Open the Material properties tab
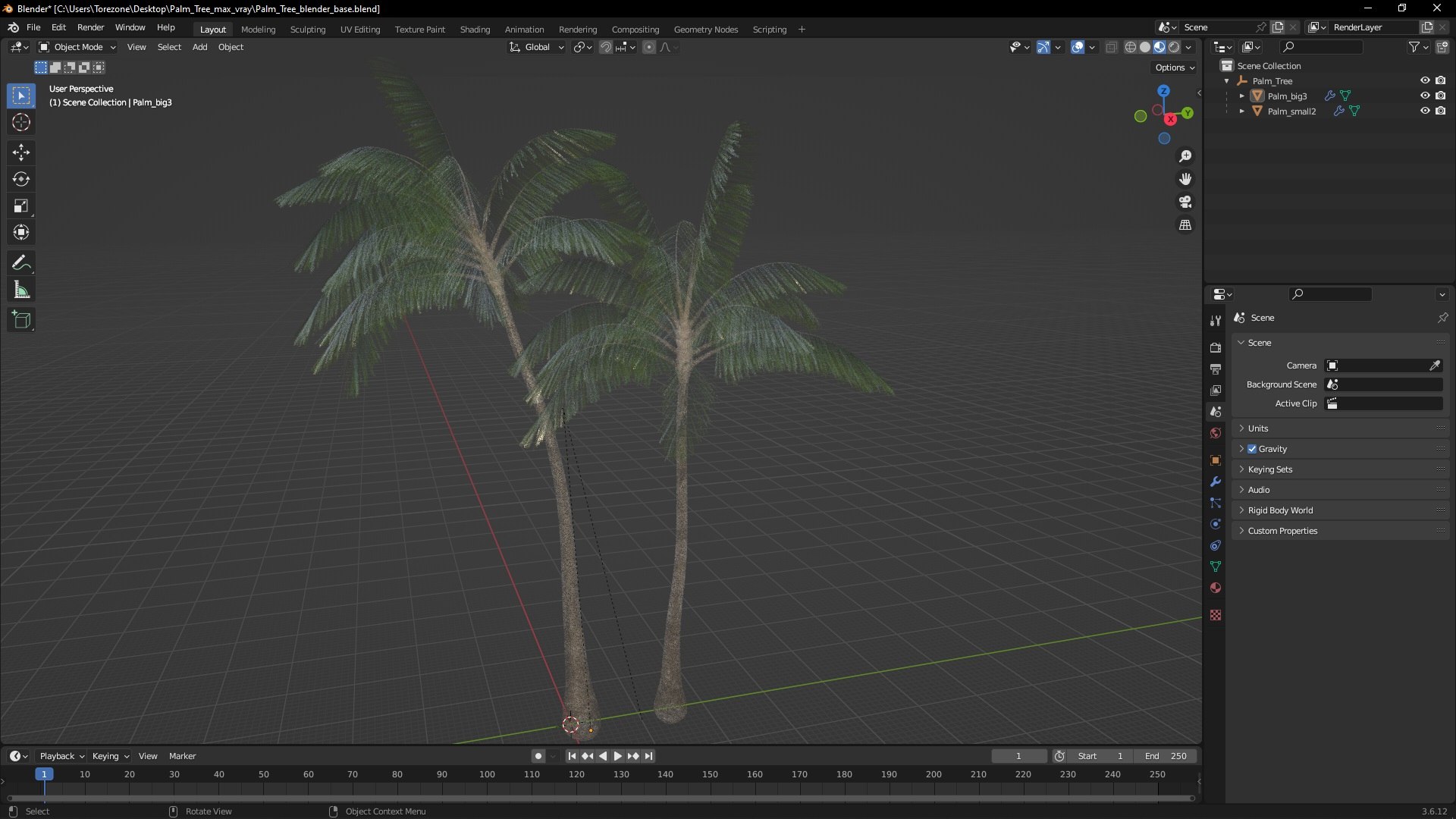1456x819 pixels. (x=1216, y=588)
